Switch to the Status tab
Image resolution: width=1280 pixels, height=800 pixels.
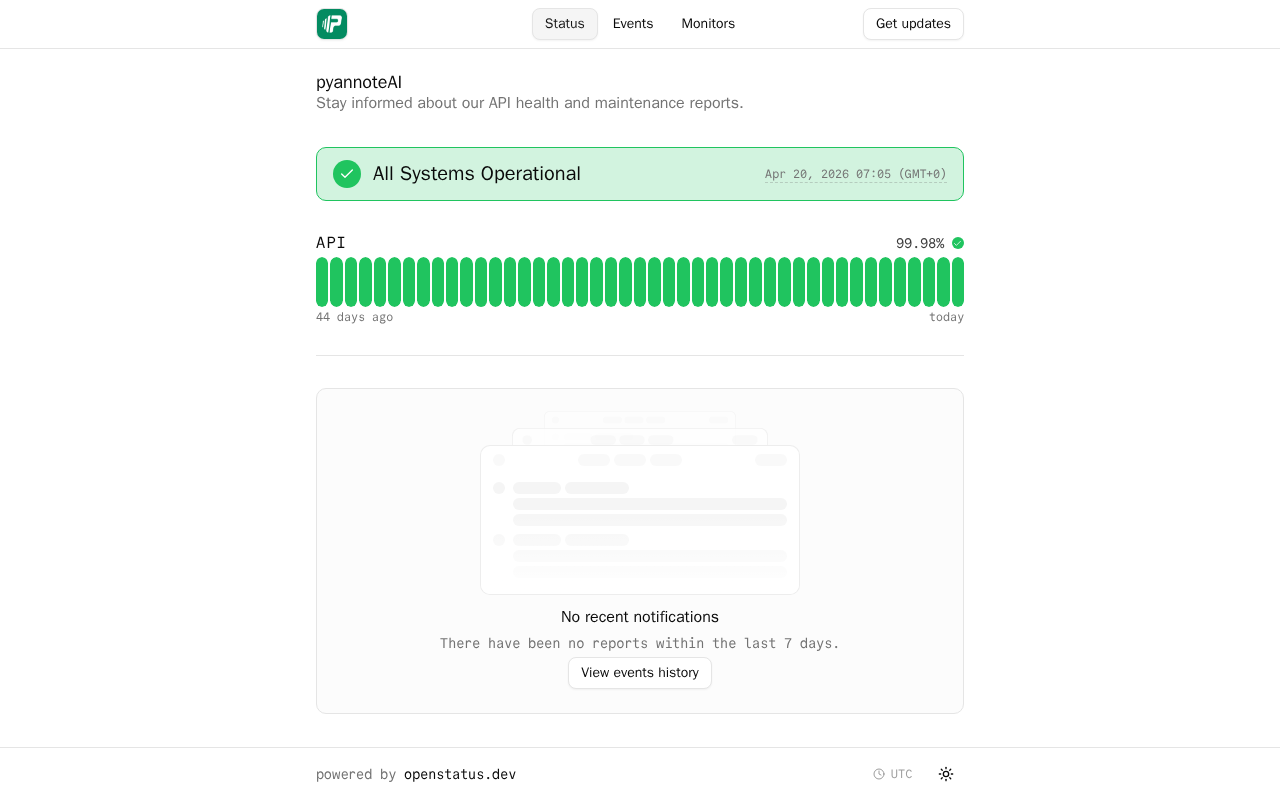565,24
